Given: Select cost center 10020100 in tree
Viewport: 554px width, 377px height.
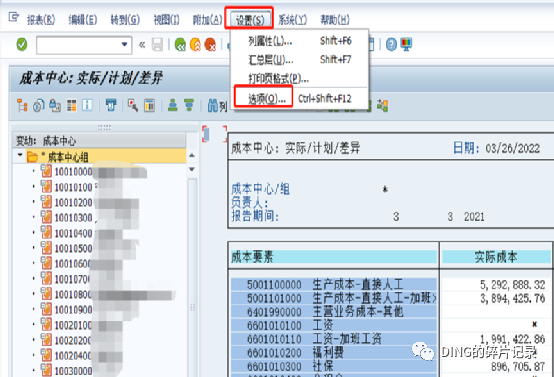Looking at the screenshot, I should [x=73, y=325].
